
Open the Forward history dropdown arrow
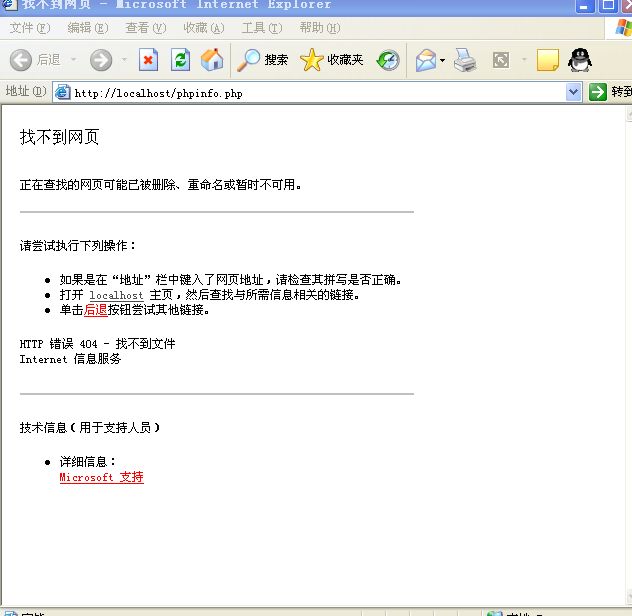[124, 60]
